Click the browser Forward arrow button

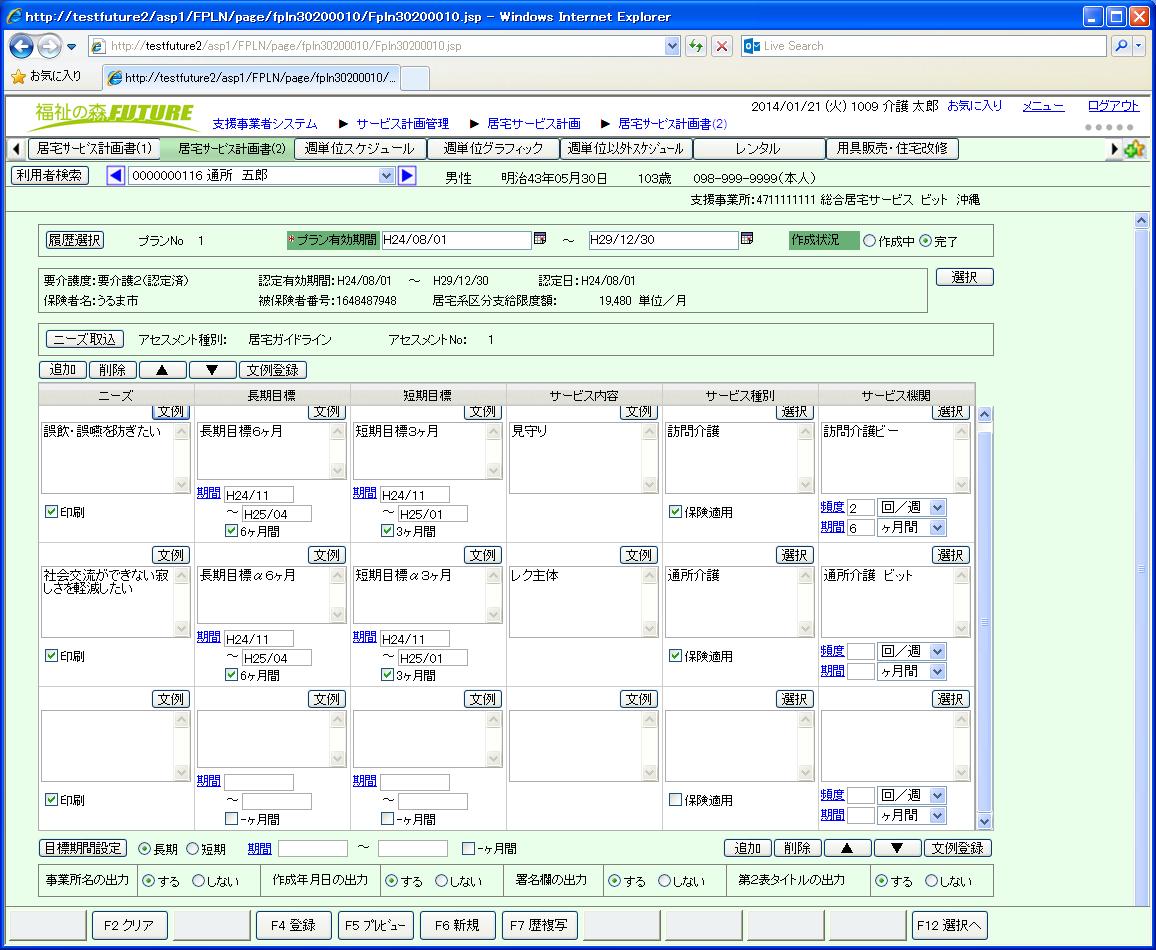click(49, 46)
